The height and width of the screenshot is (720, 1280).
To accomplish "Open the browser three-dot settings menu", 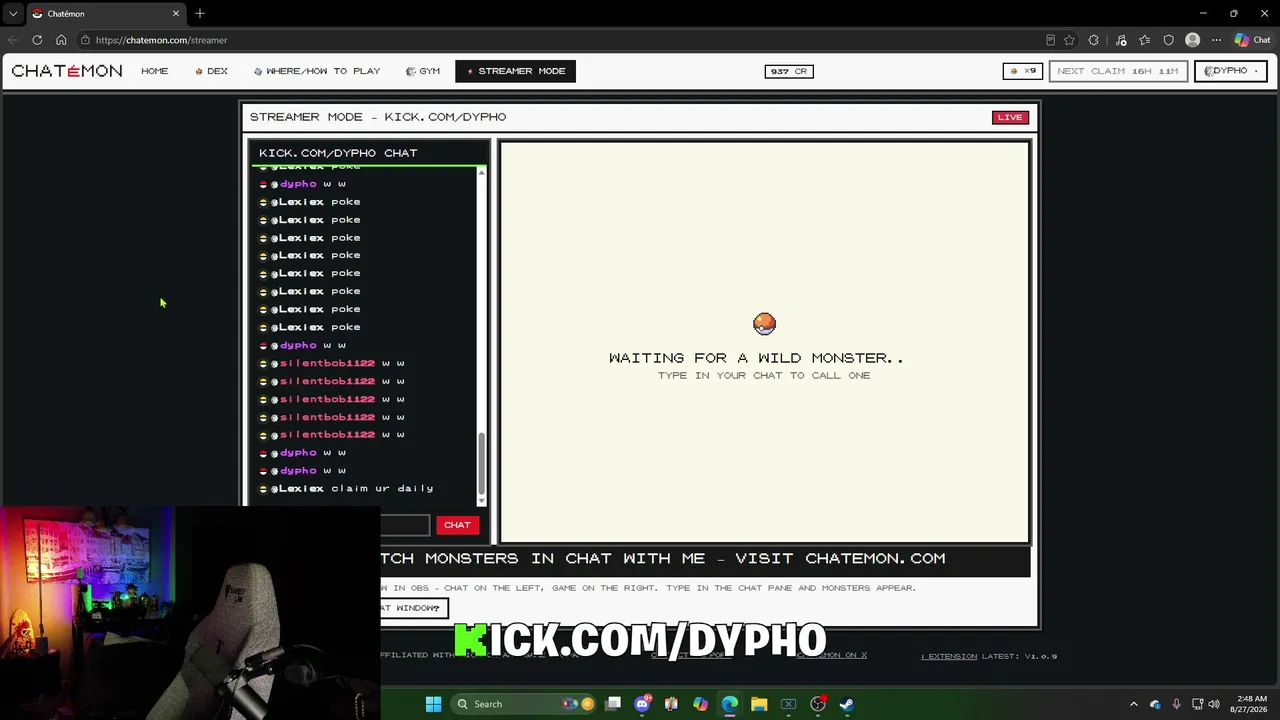I will point(1216,40).
